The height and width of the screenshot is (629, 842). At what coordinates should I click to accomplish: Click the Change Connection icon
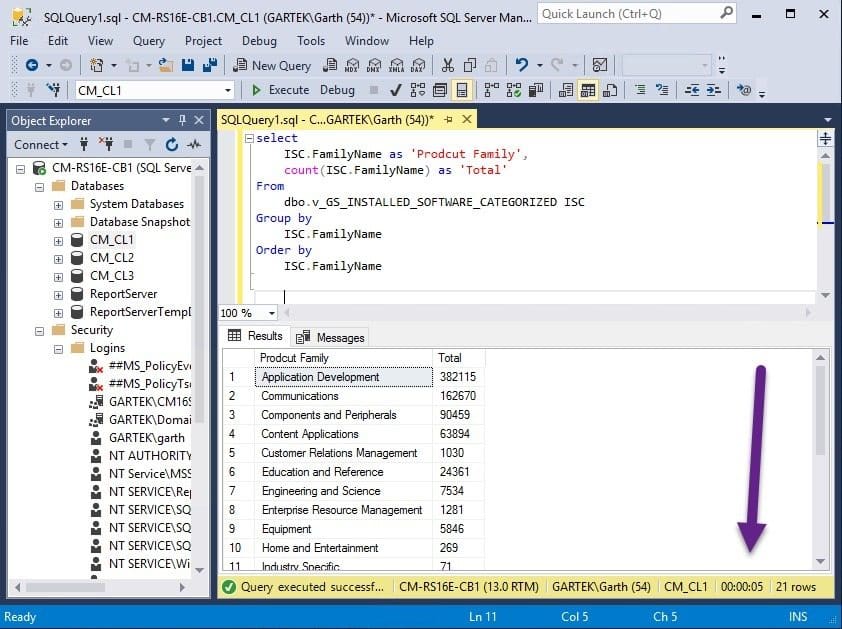53,90
